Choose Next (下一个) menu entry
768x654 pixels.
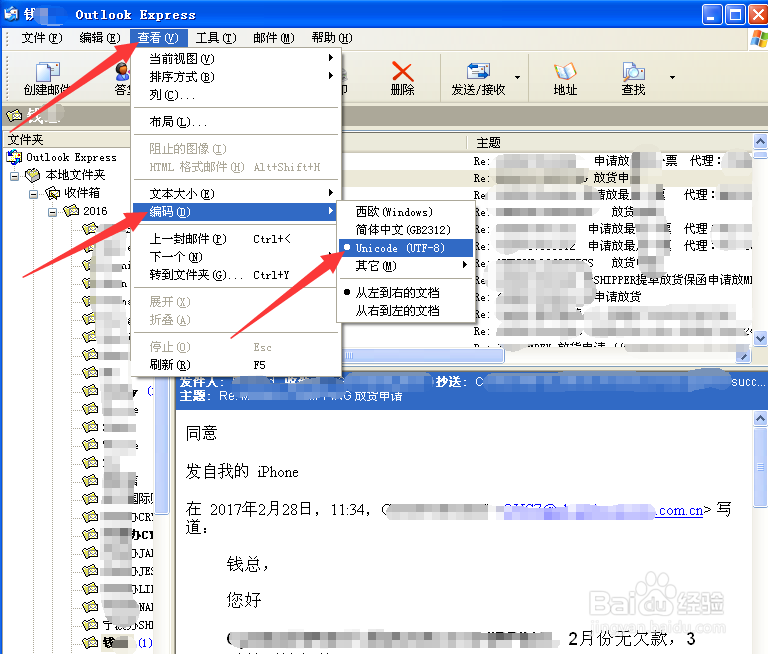tap(235, 257)
